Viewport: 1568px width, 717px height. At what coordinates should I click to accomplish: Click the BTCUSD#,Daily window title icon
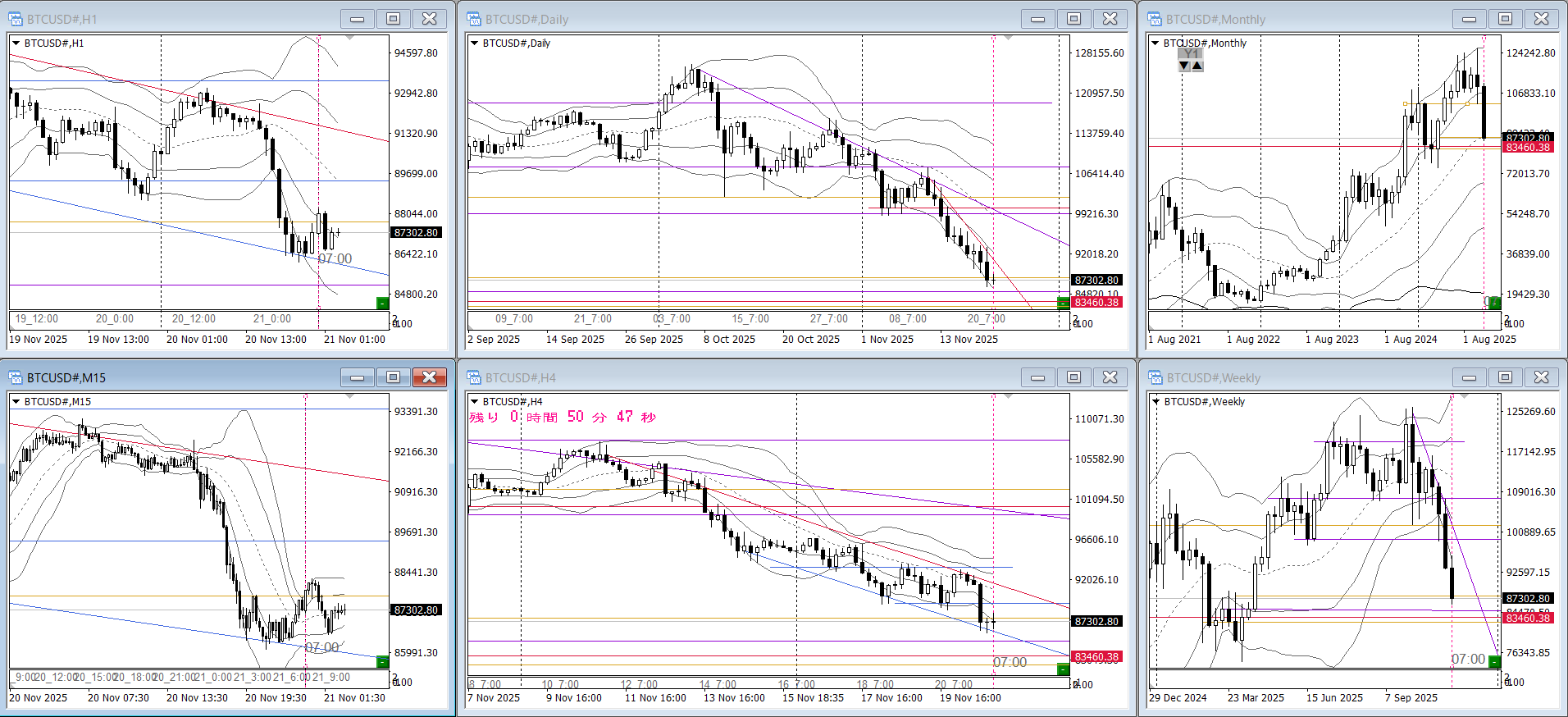pos(474,19)
